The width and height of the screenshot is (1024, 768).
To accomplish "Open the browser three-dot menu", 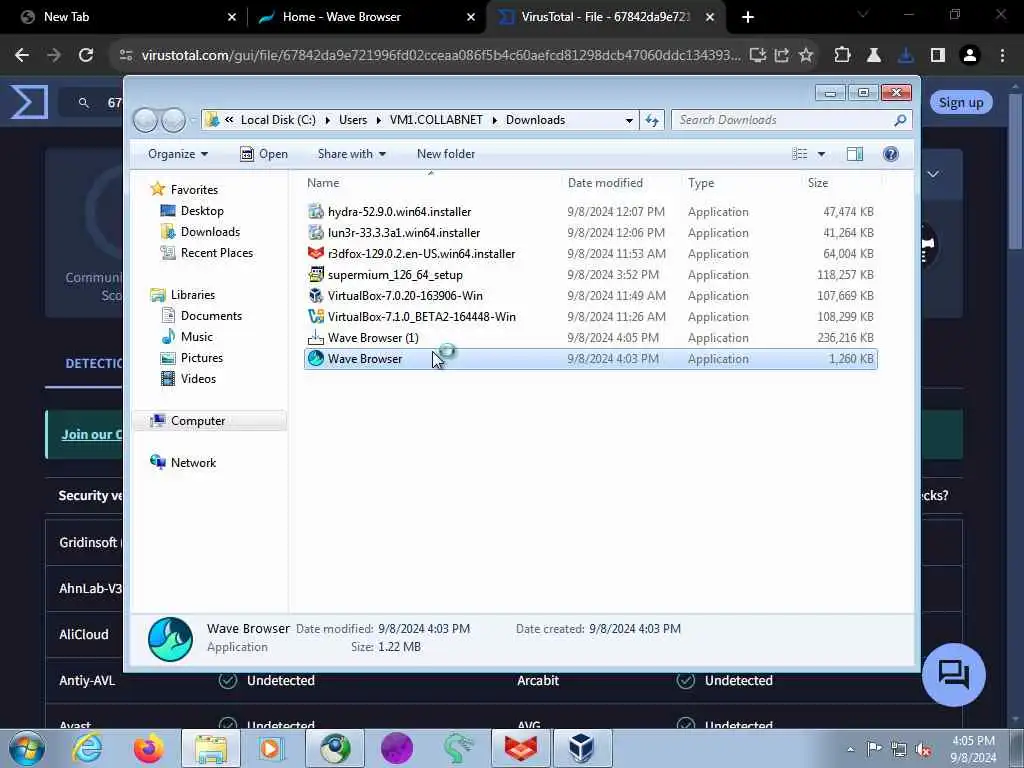I will point(1002,55).
